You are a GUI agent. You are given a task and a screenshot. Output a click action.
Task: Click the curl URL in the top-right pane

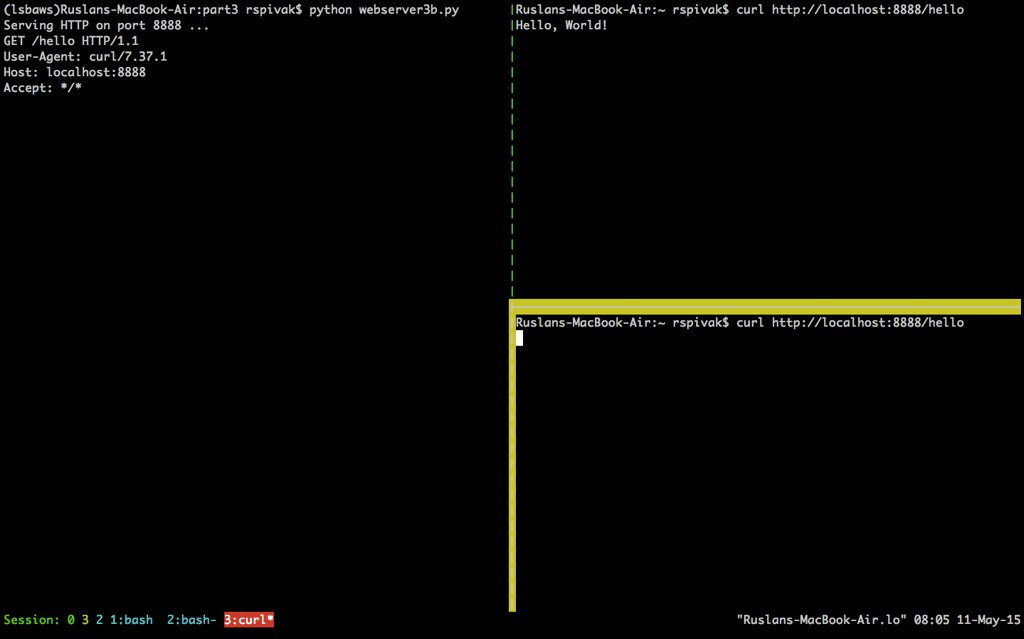868,10
